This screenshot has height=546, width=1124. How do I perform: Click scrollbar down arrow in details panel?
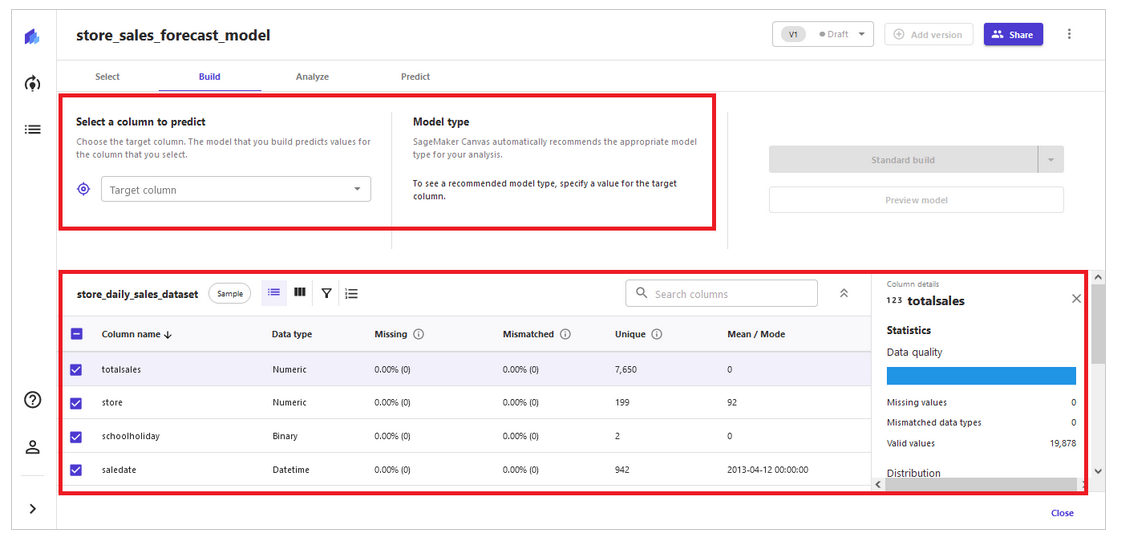pyautogui.click(x=1097, y=471)
